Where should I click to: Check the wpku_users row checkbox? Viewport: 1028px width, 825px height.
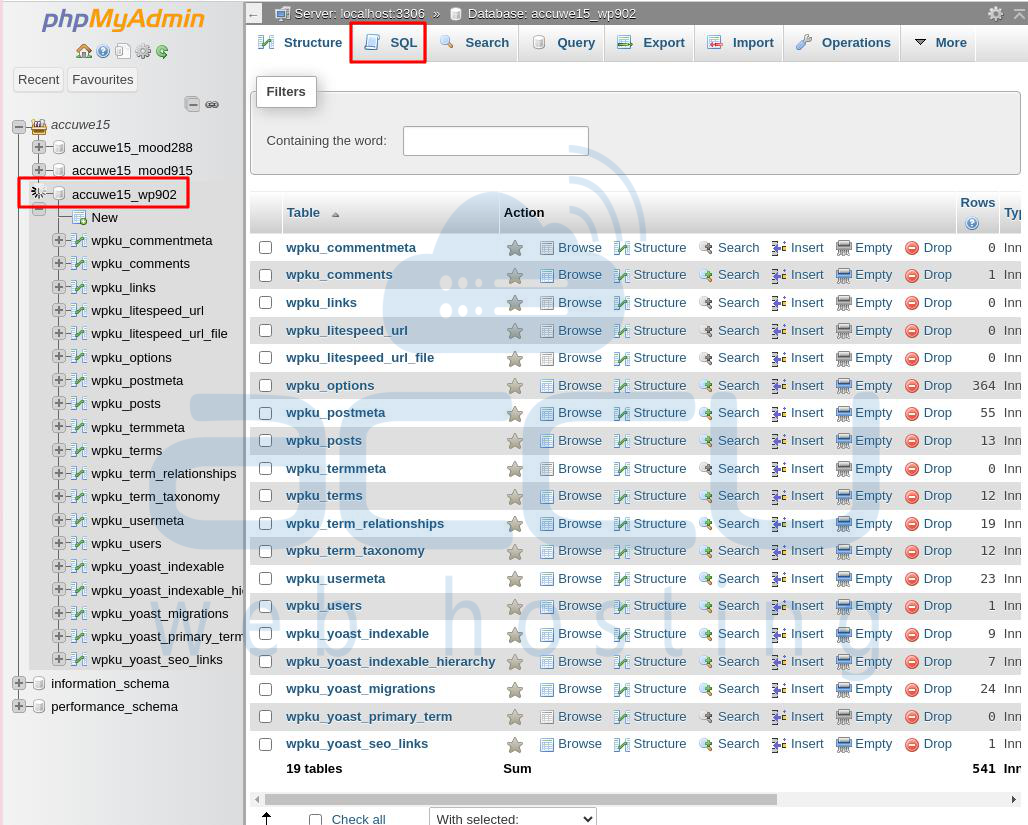tap(266, 606)
